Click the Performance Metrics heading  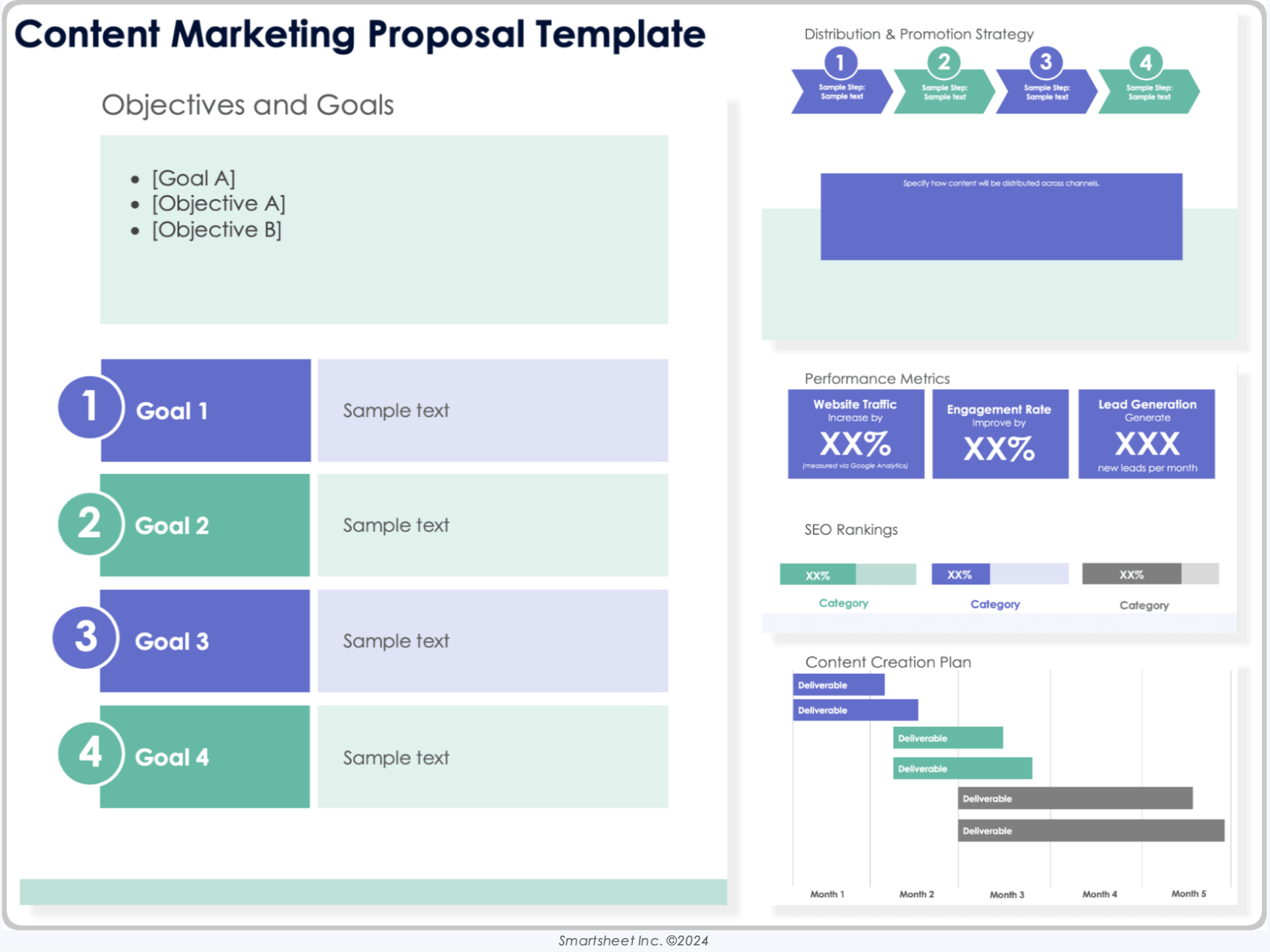(x=877, y=379)
